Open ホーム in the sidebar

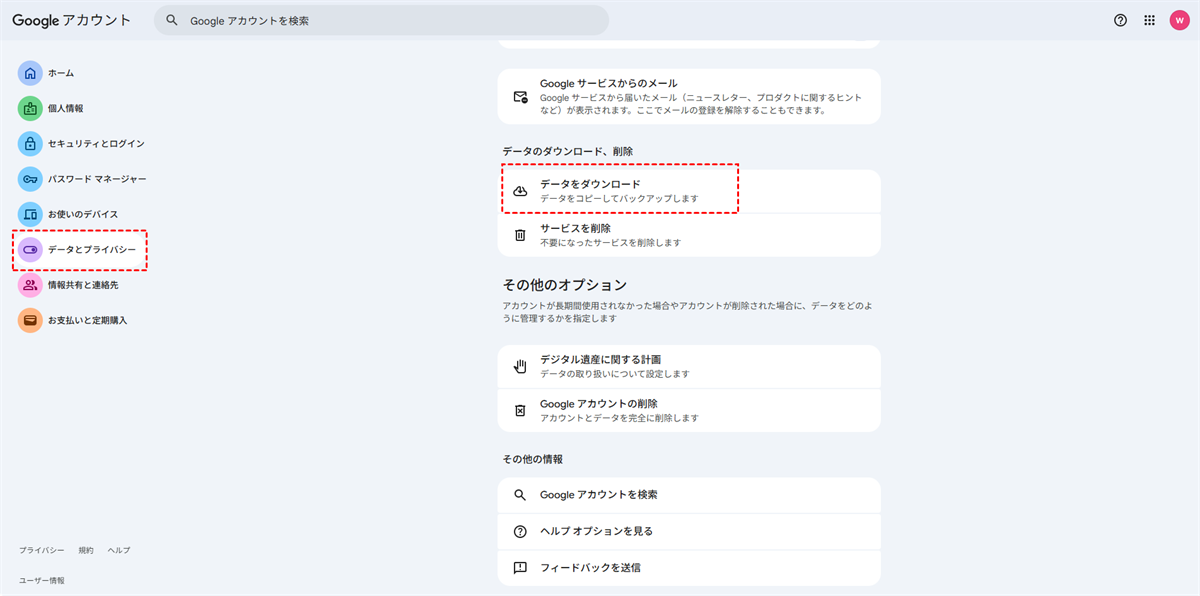pyautogui.click(x=61, y=73)
